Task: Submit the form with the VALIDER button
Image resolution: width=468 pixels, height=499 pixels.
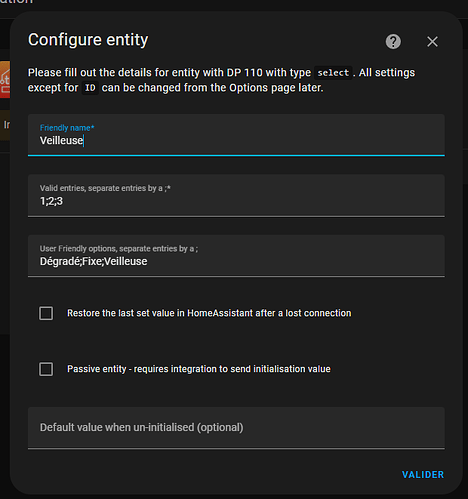Action: [423, 475]
